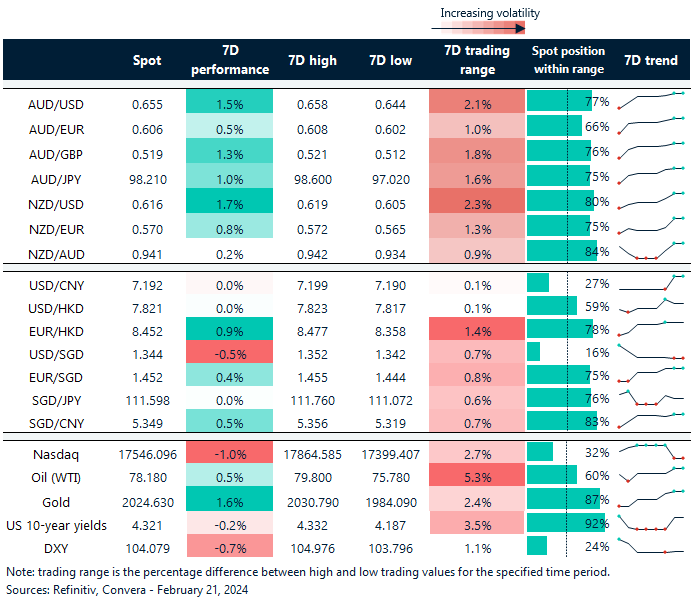
Task: Click the Gold 7D trend sparkline
Action: (x=651, y=498)
